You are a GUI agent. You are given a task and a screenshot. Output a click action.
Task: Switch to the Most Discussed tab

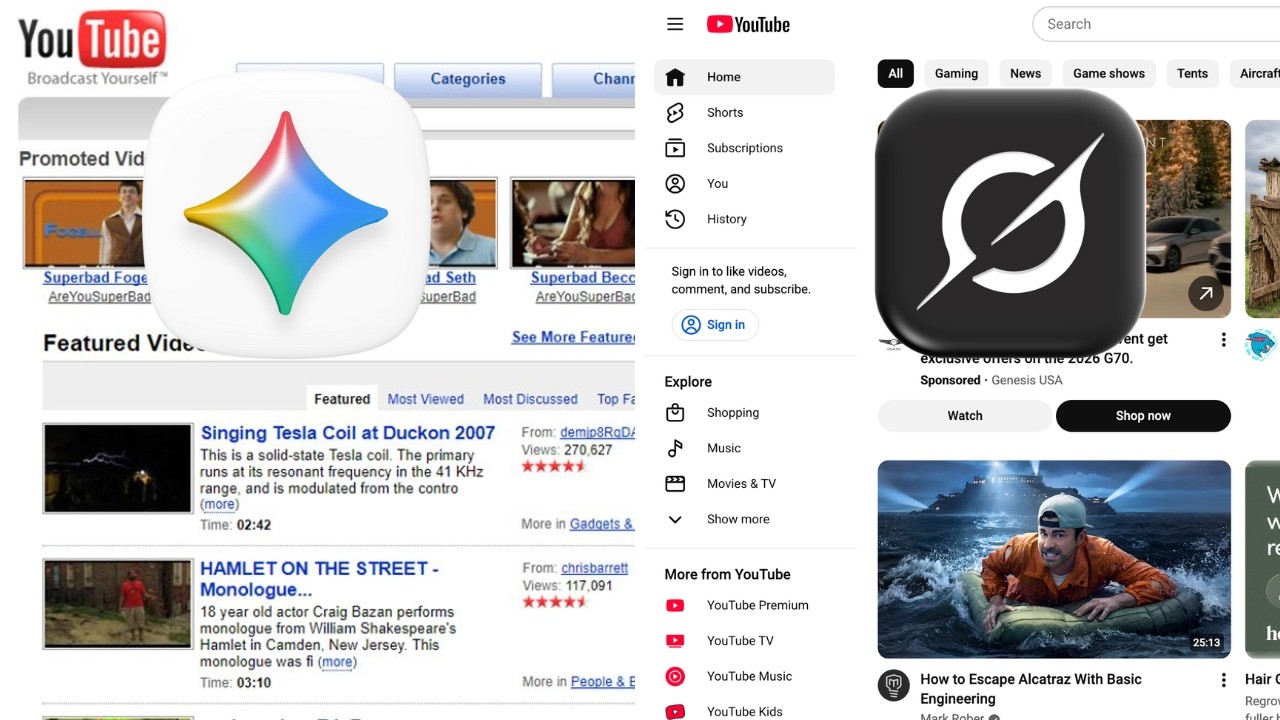(x=530, y=399)
